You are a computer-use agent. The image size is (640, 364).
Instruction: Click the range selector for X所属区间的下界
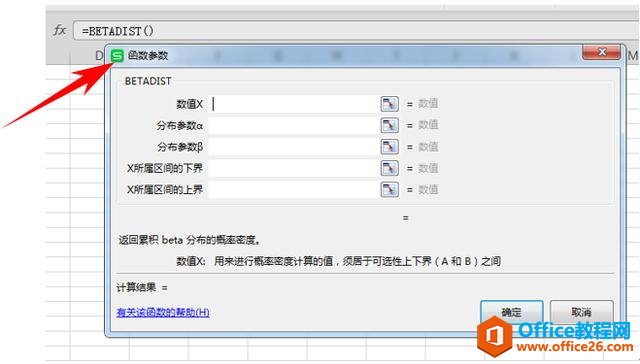pos(389,168)
